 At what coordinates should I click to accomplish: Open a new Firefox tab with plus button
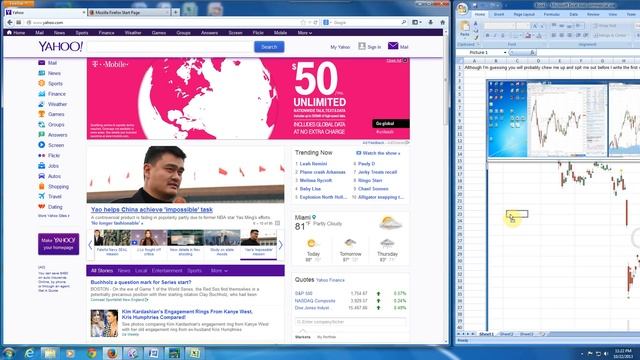pyautogui.click(x=176, y=13)
